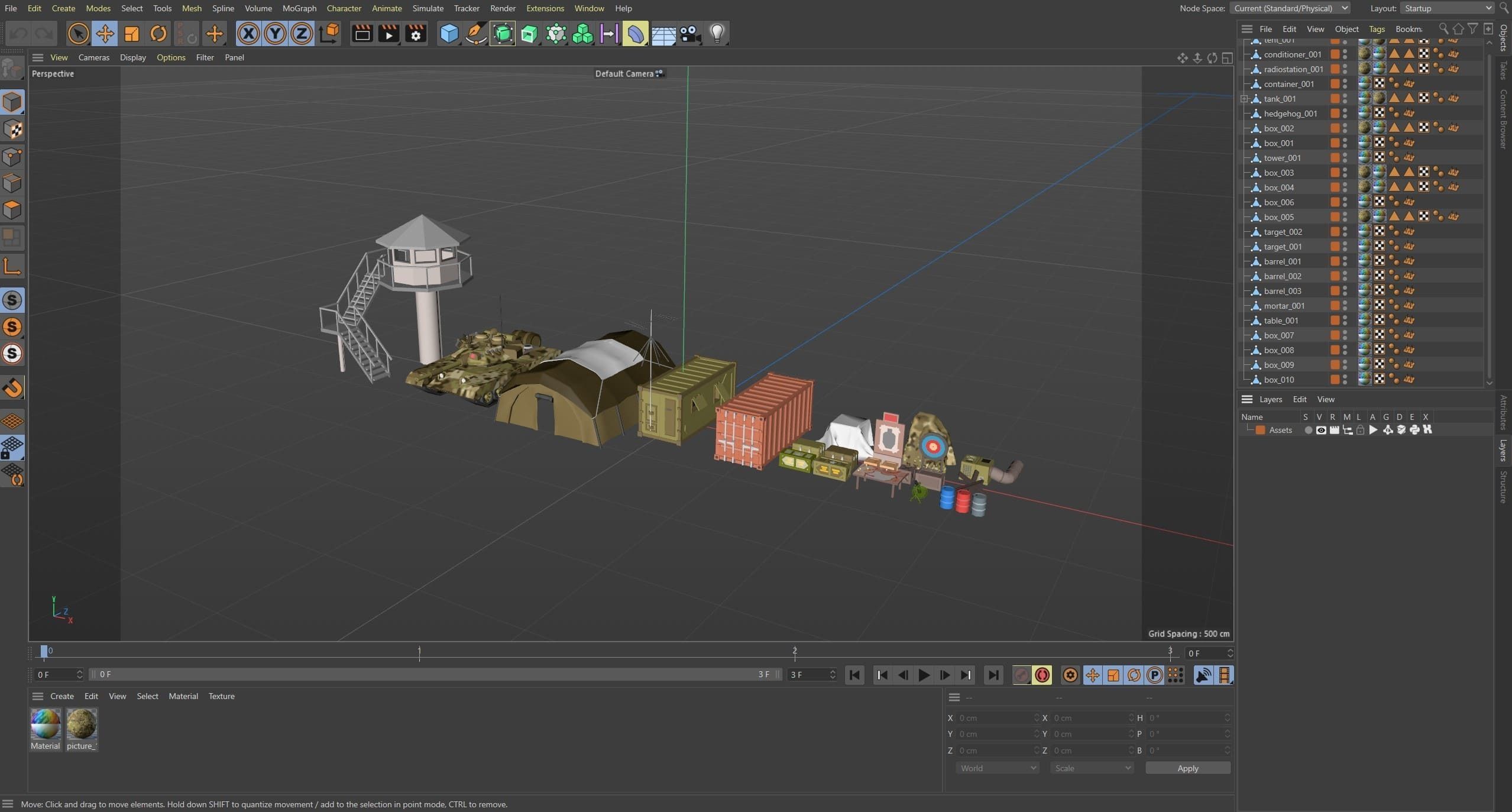
Task: Open the Spline Pen tool
Action: tap(475, 34)
